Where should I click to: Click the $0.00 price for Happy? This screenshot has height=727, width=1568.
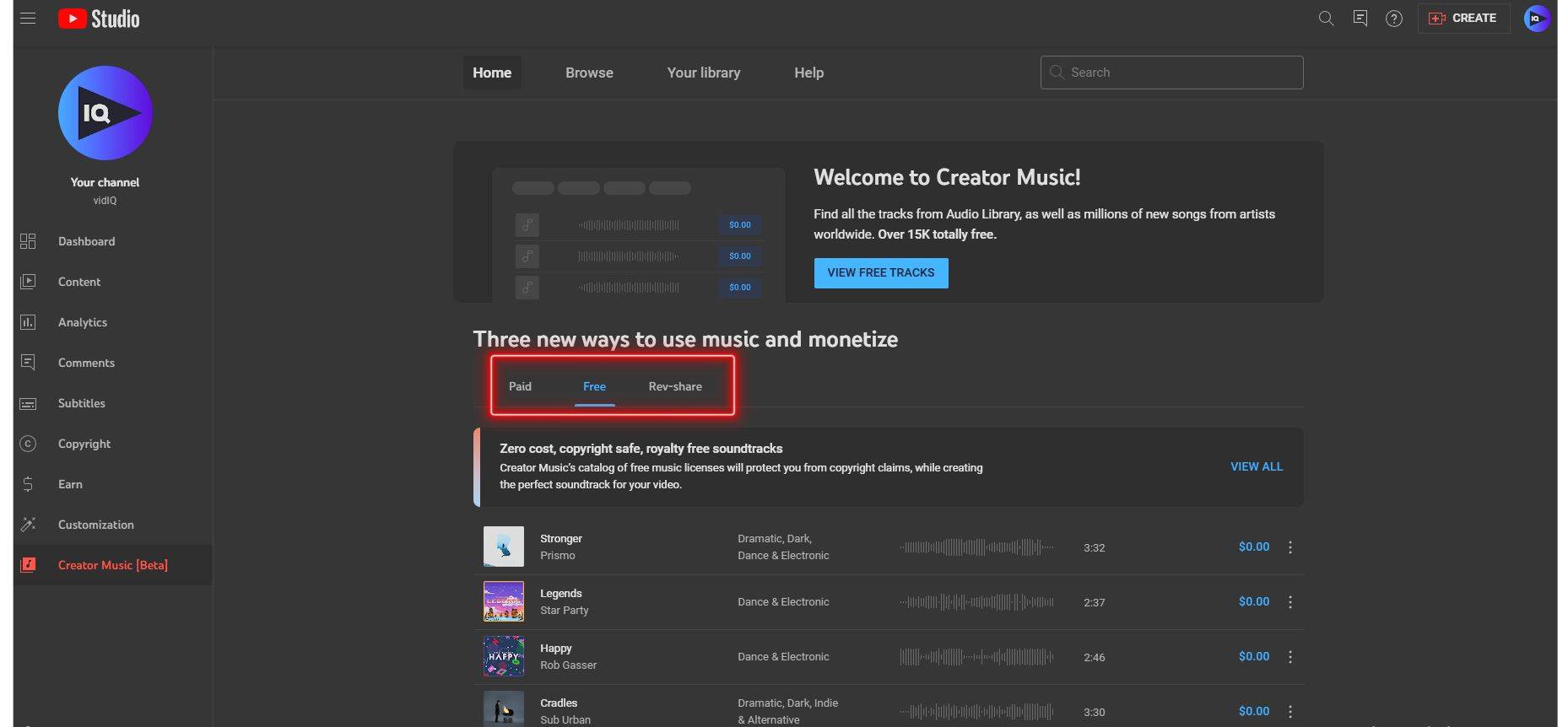point(1253,656)
